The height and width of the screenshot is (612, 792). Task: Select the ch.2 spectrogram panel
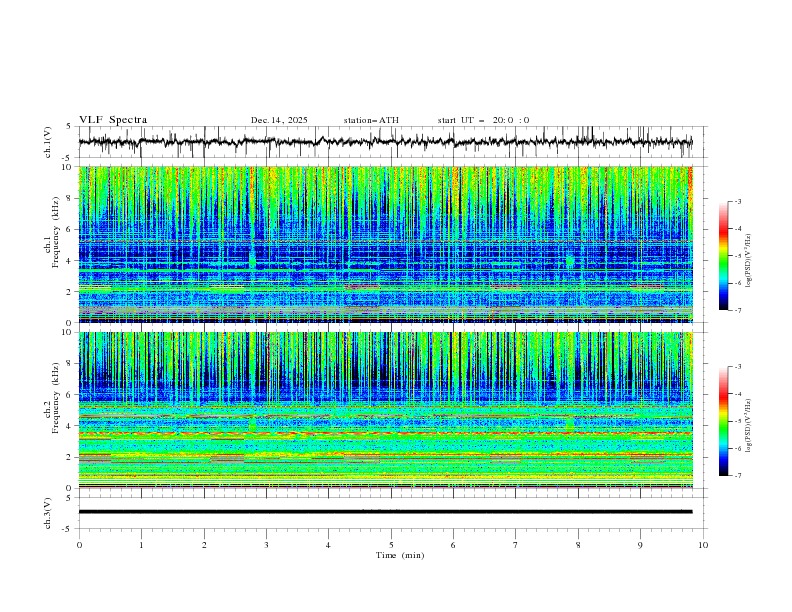[386, 410]
